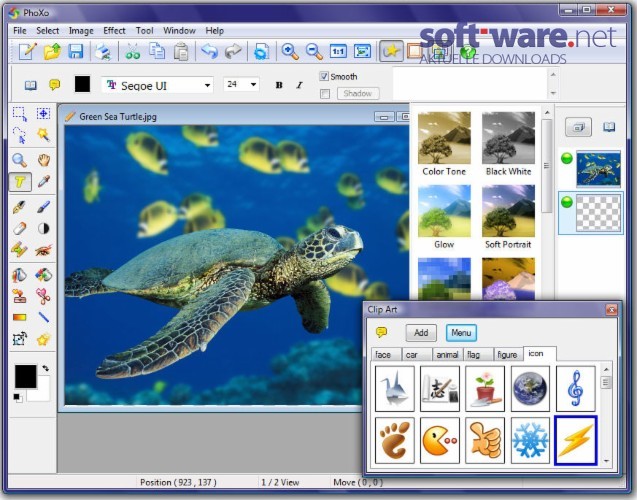637x500 pixels.
Task: Click the Zoom Out magnifier icon
Action: click(x=314, y=52)
